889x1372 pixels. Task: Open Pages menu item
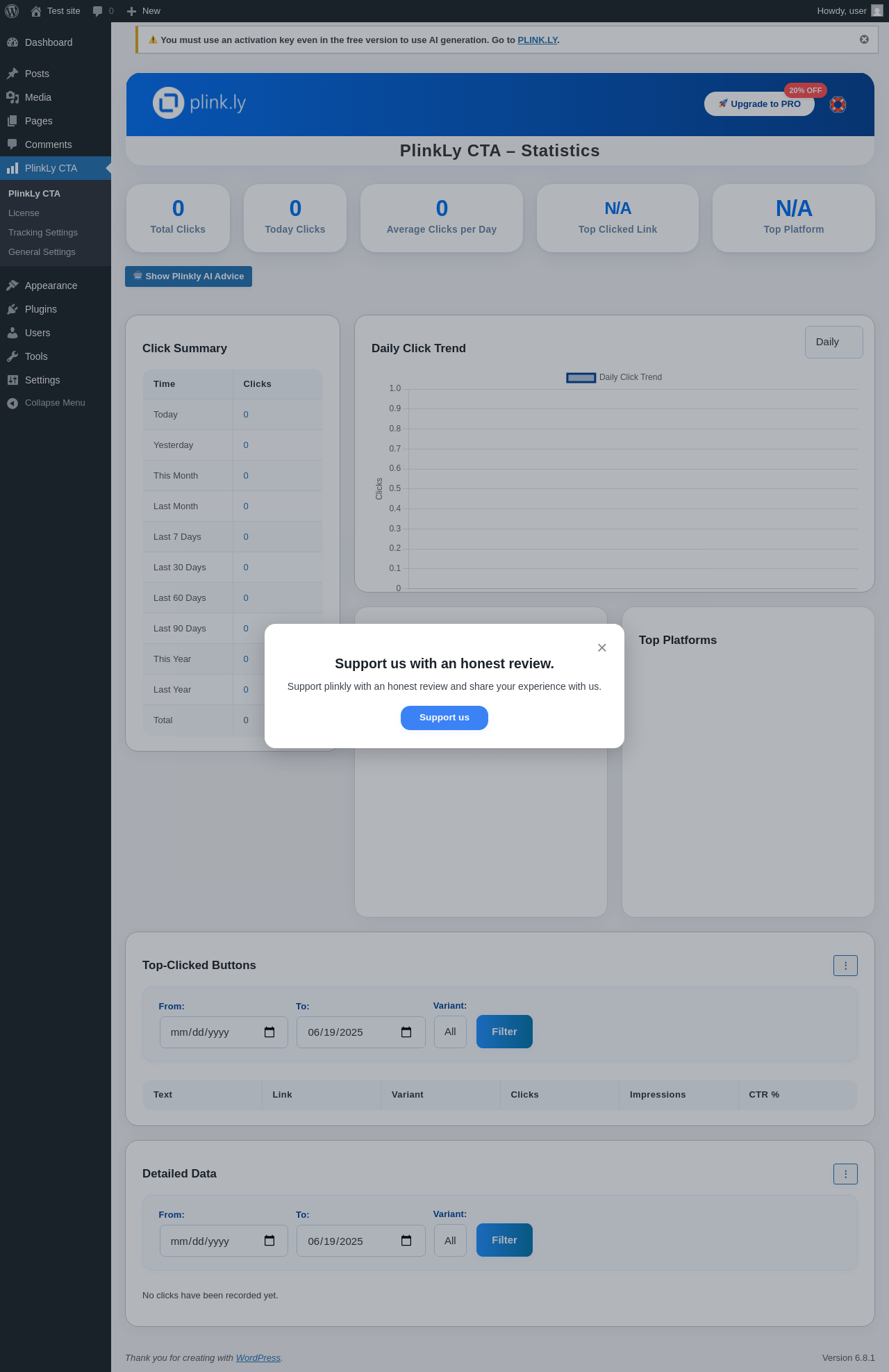tap(56, 121)
